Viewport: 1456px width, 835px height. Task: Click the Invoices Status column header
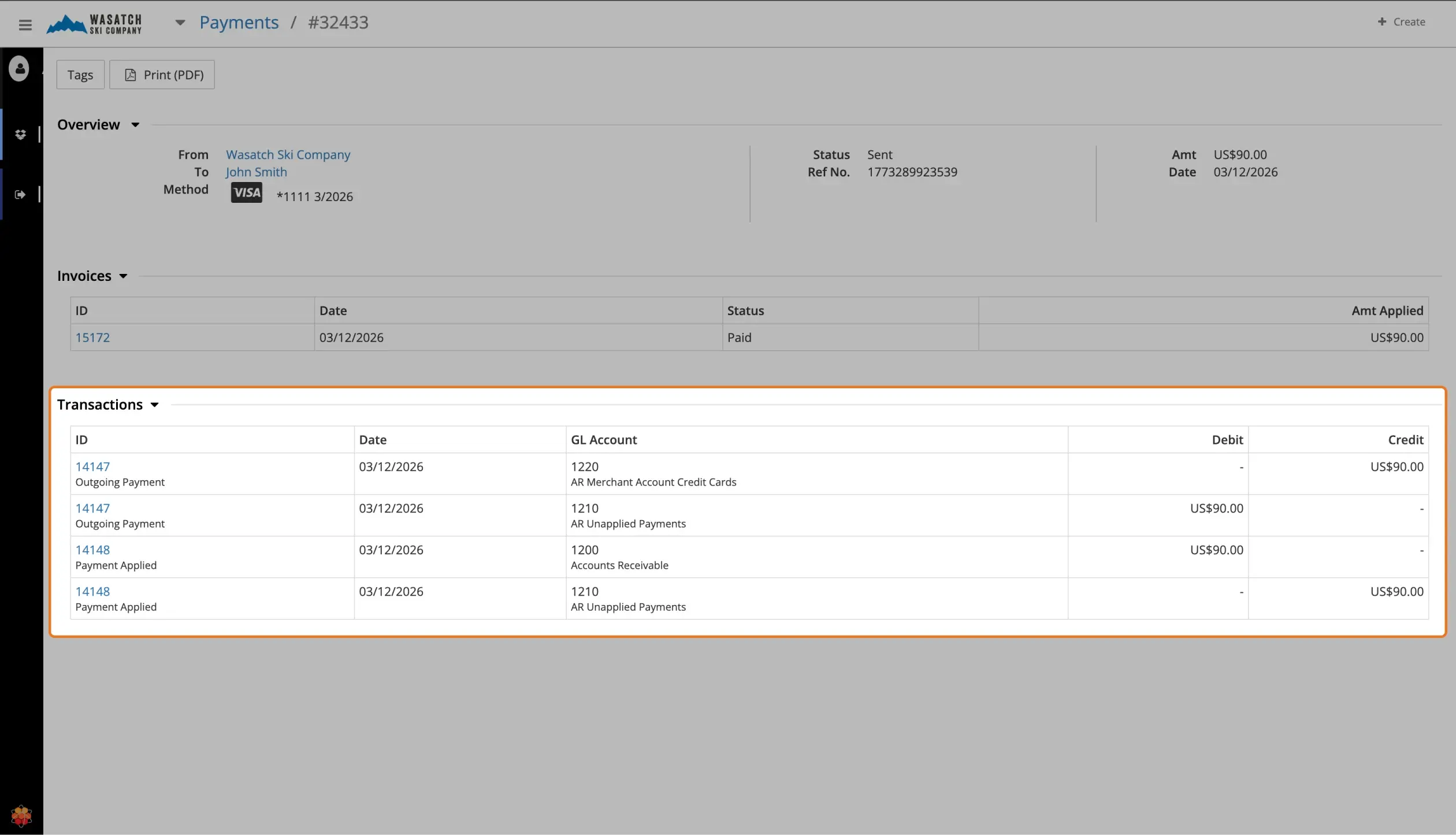point(850,311)
